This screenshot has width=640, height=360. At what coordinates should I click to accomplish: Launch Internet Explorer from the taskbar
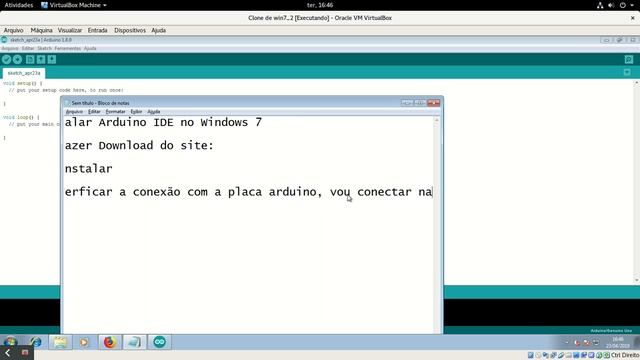36,342
